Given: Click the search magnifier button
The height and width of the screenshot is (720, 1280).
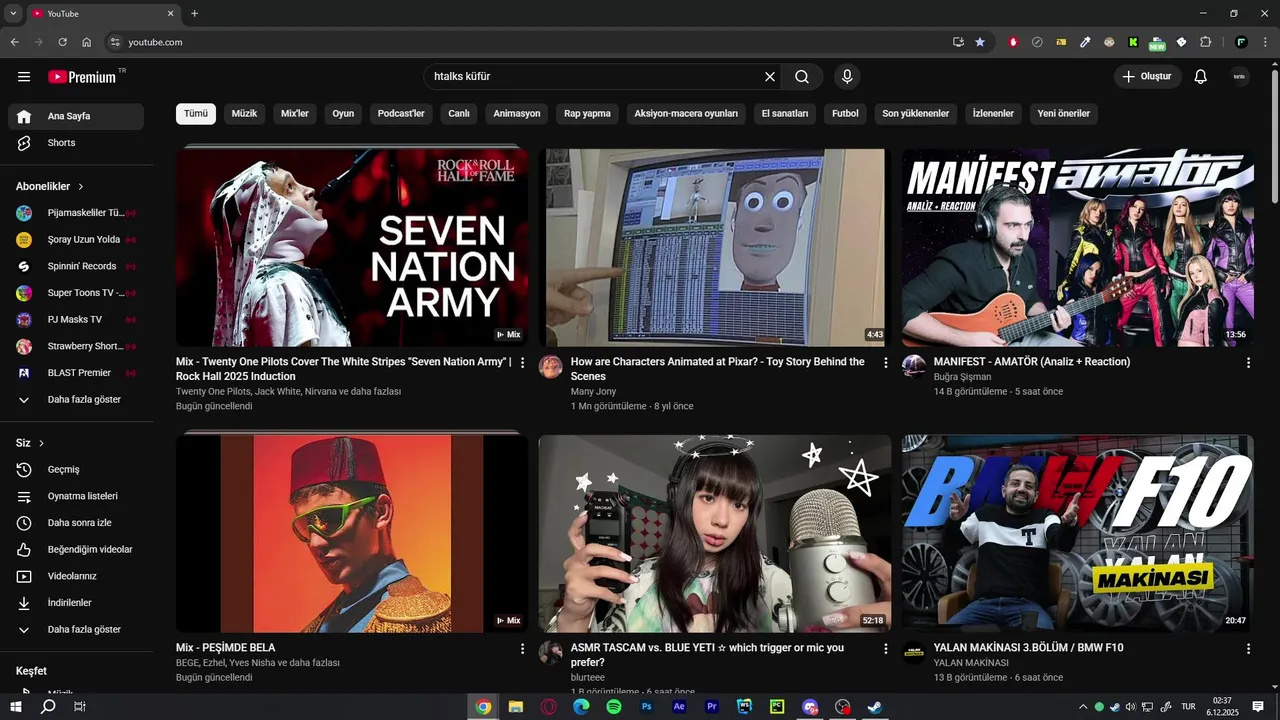Looking at the screenshot, I should (802, 77).
